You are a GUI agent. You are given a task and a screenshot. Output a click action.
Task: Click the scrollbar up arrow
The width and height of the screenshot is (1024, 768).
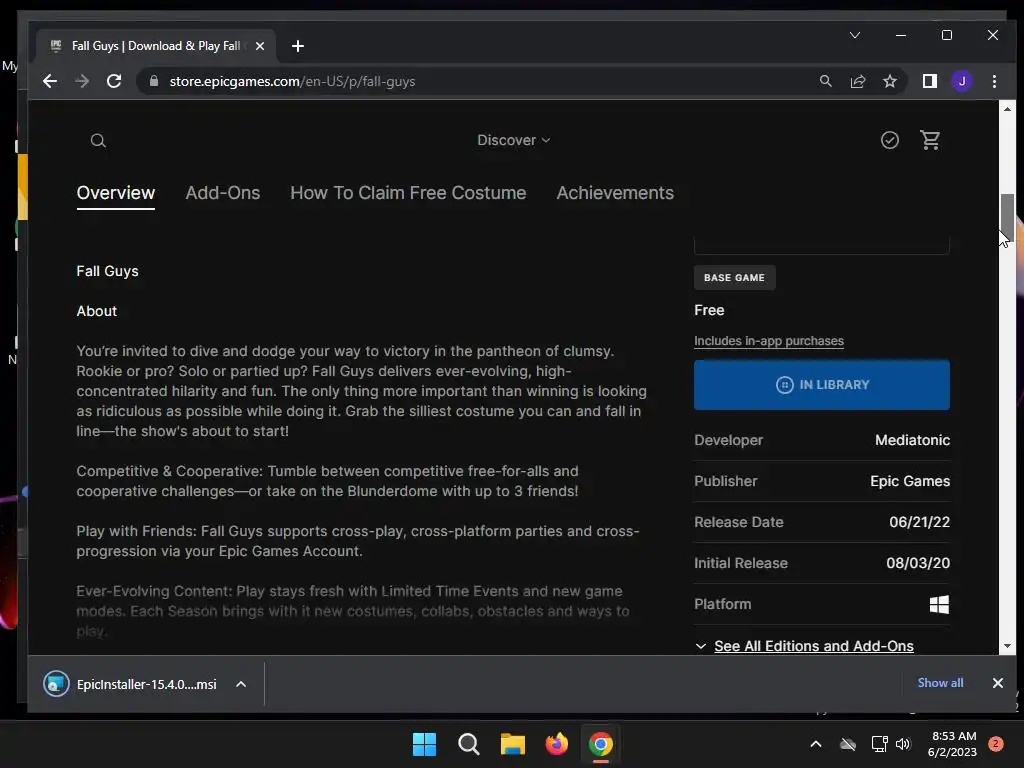pyautogui.click(x=1007, y=109)
